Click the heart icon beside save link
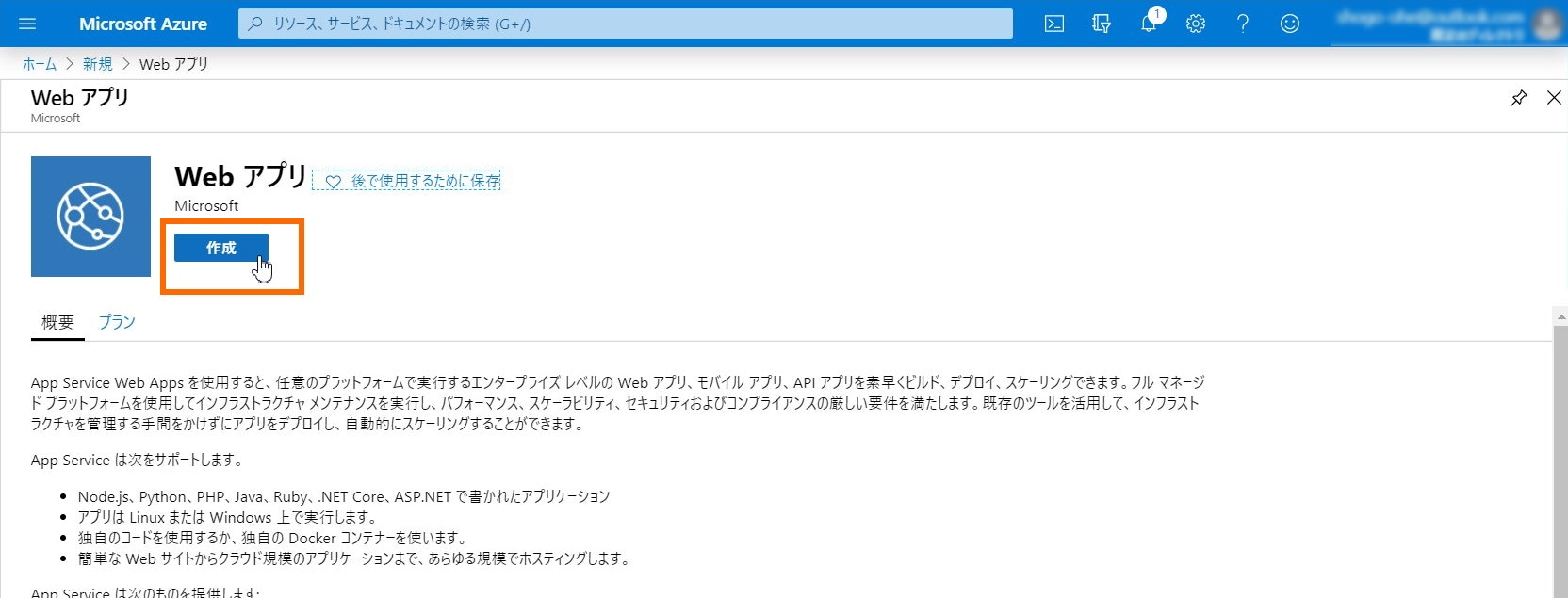The width and height of the screenshot is (1568, 598). (x=333, y=182)
